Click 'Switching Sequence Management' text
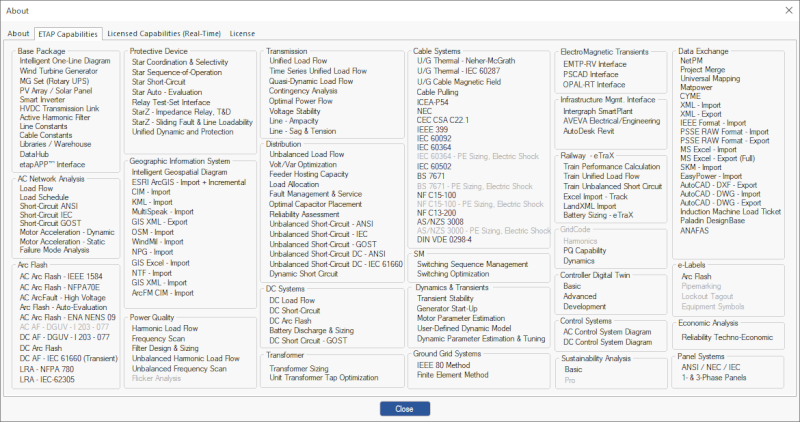Image resolution: width=800 pixels, height=422 pixels. point(472,264)
